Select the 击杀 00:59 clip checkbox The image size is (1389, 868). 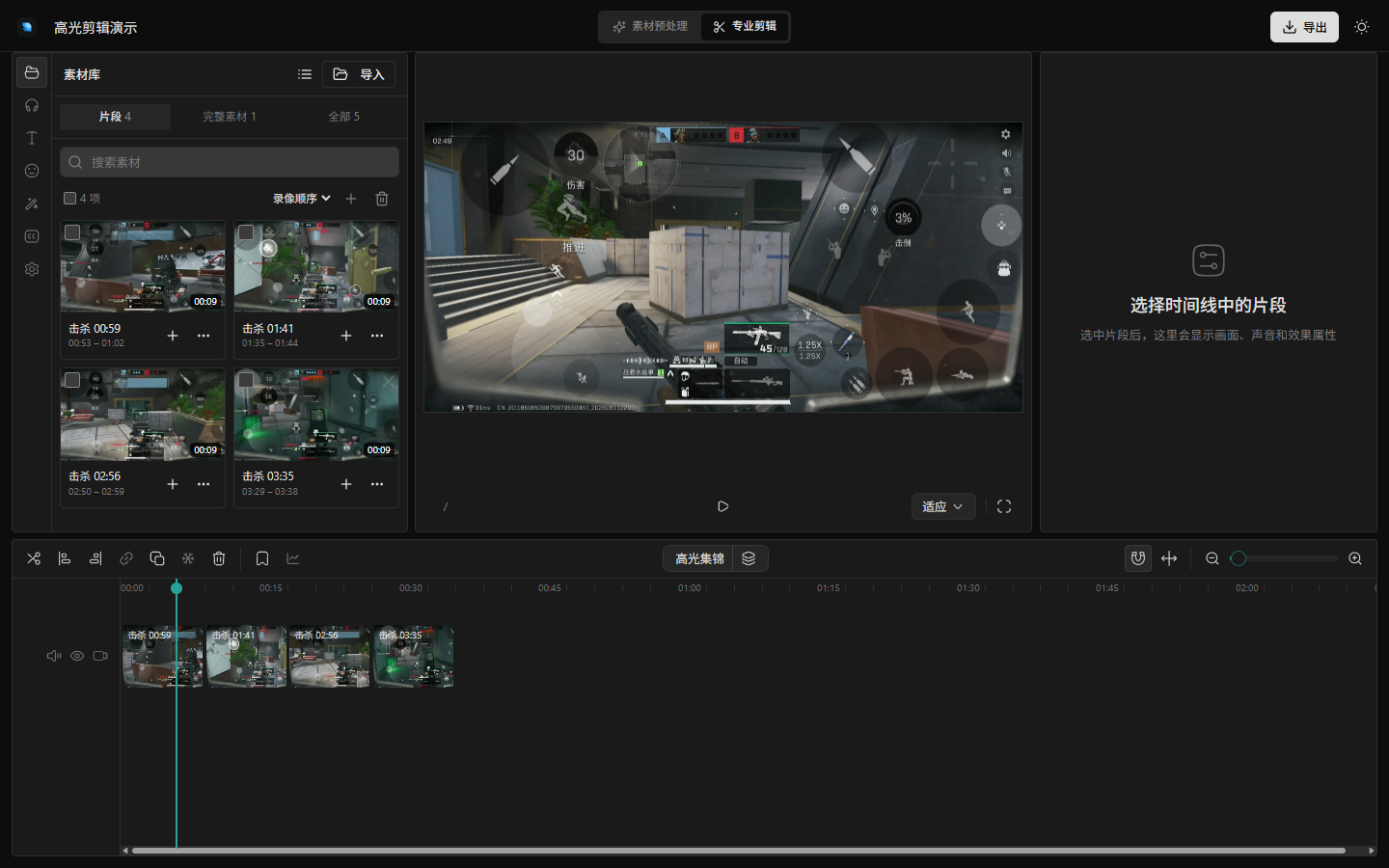(72, 232)
